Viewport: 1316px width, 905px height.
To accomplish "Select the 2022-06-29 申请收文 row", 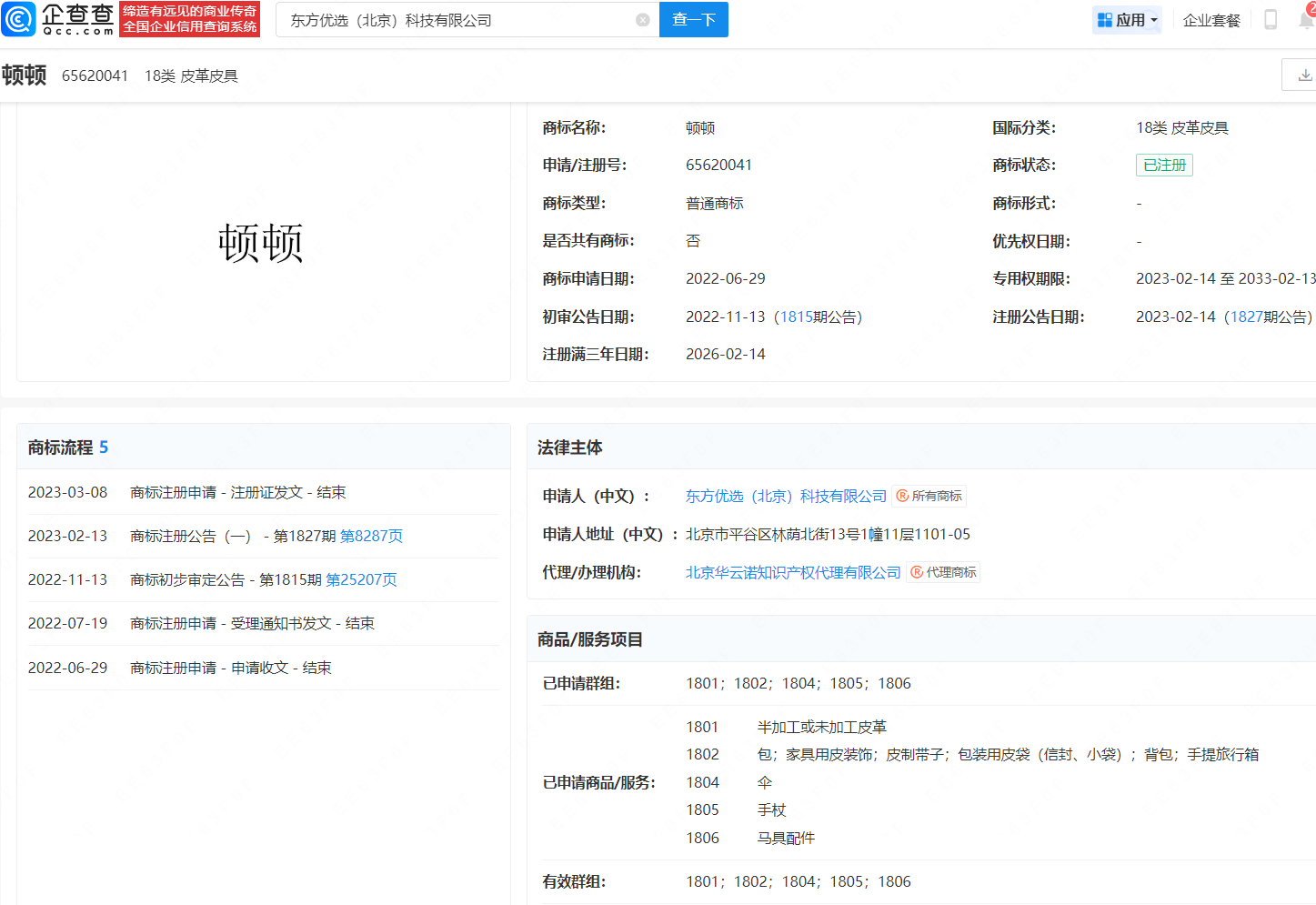I will pos(263,668).
